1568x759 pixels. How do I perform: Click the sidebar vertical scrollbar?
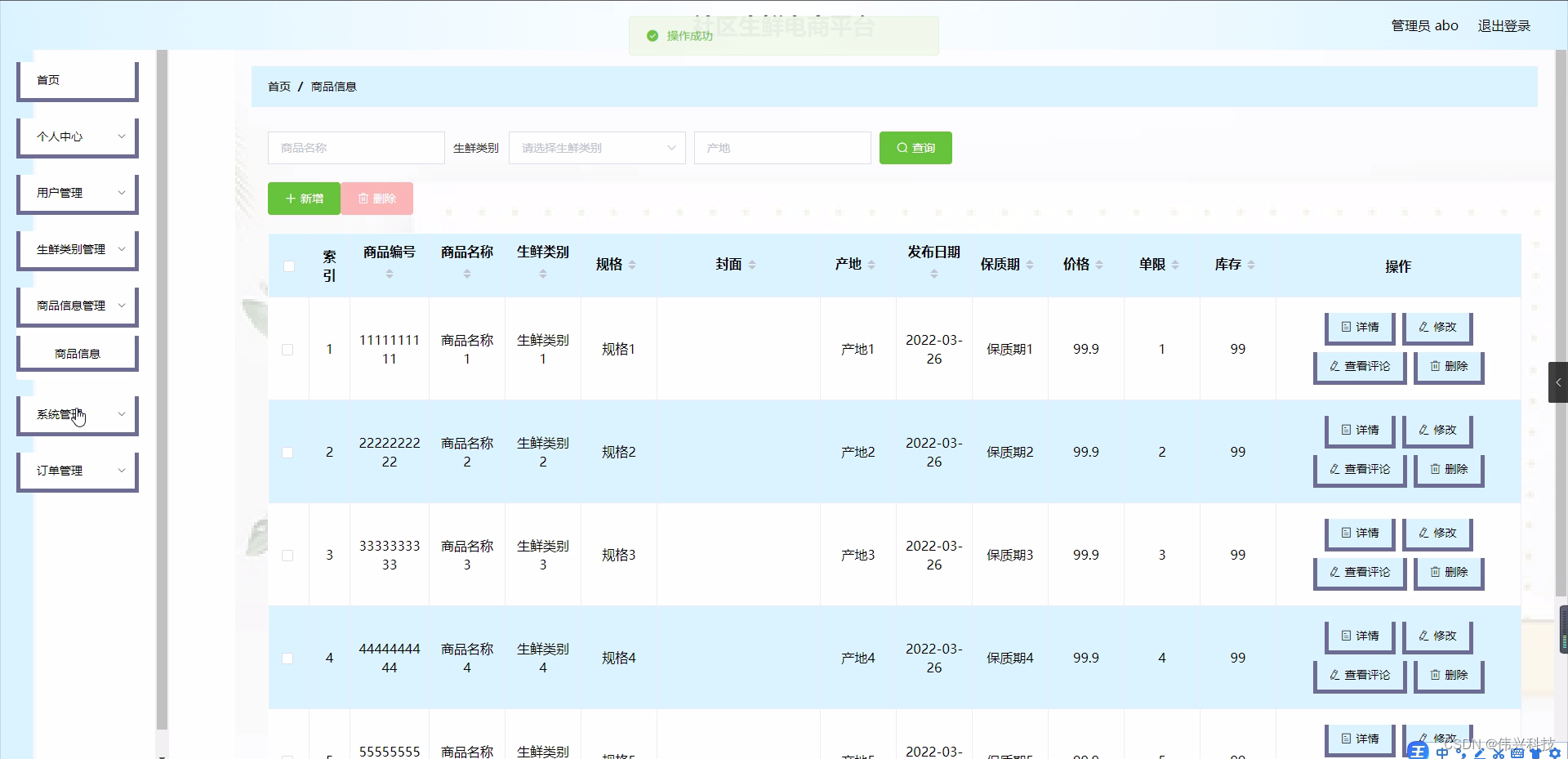162,390
